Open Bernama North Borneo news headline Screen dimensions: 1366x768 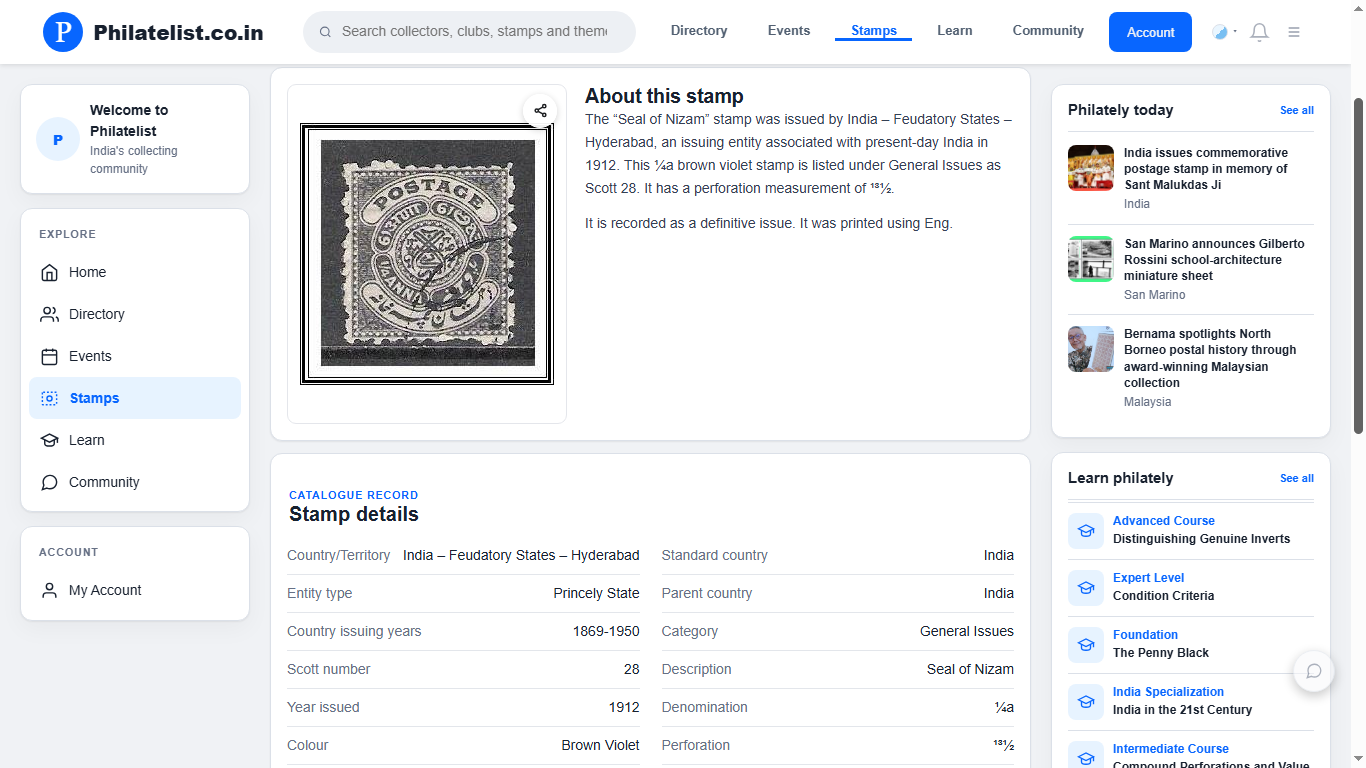(1210, 358)
